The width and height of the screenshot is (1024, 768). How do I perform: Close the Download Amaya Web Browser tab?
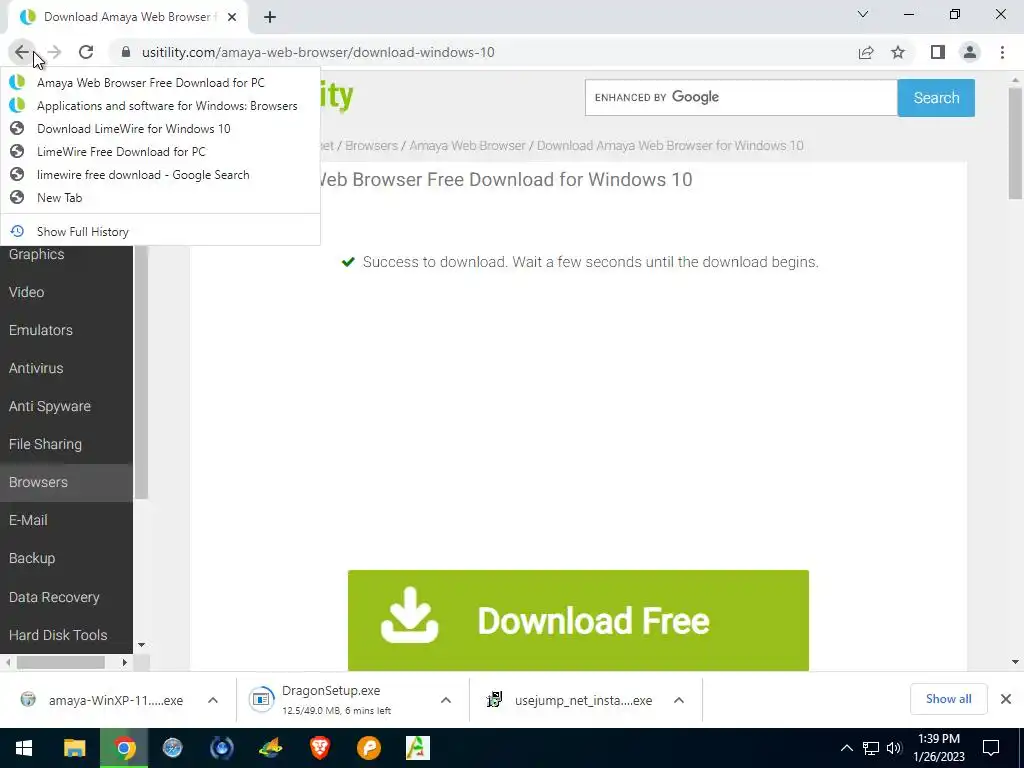coord(232,17)
